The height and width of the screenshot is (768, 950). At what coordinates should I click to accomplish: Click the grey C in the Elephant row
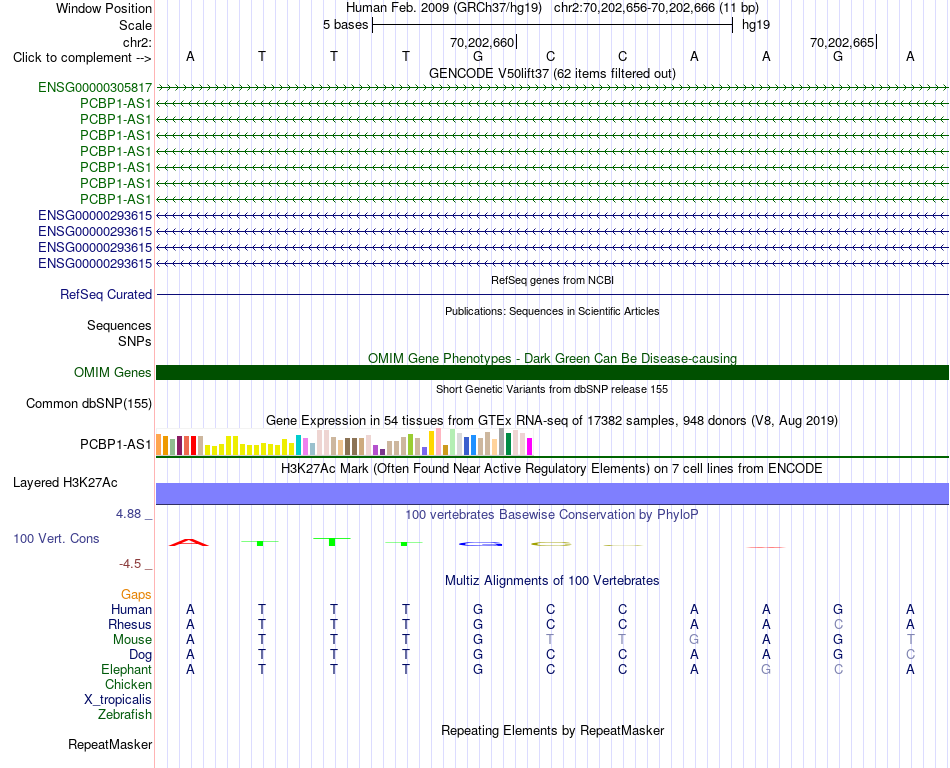tap(839, 669)
